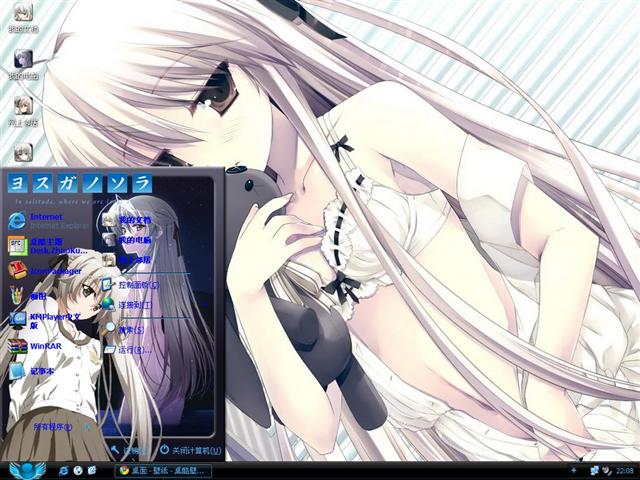640x480 pixels.
Task: Open 我的文档 desktop icon
Action: point(23,18)
